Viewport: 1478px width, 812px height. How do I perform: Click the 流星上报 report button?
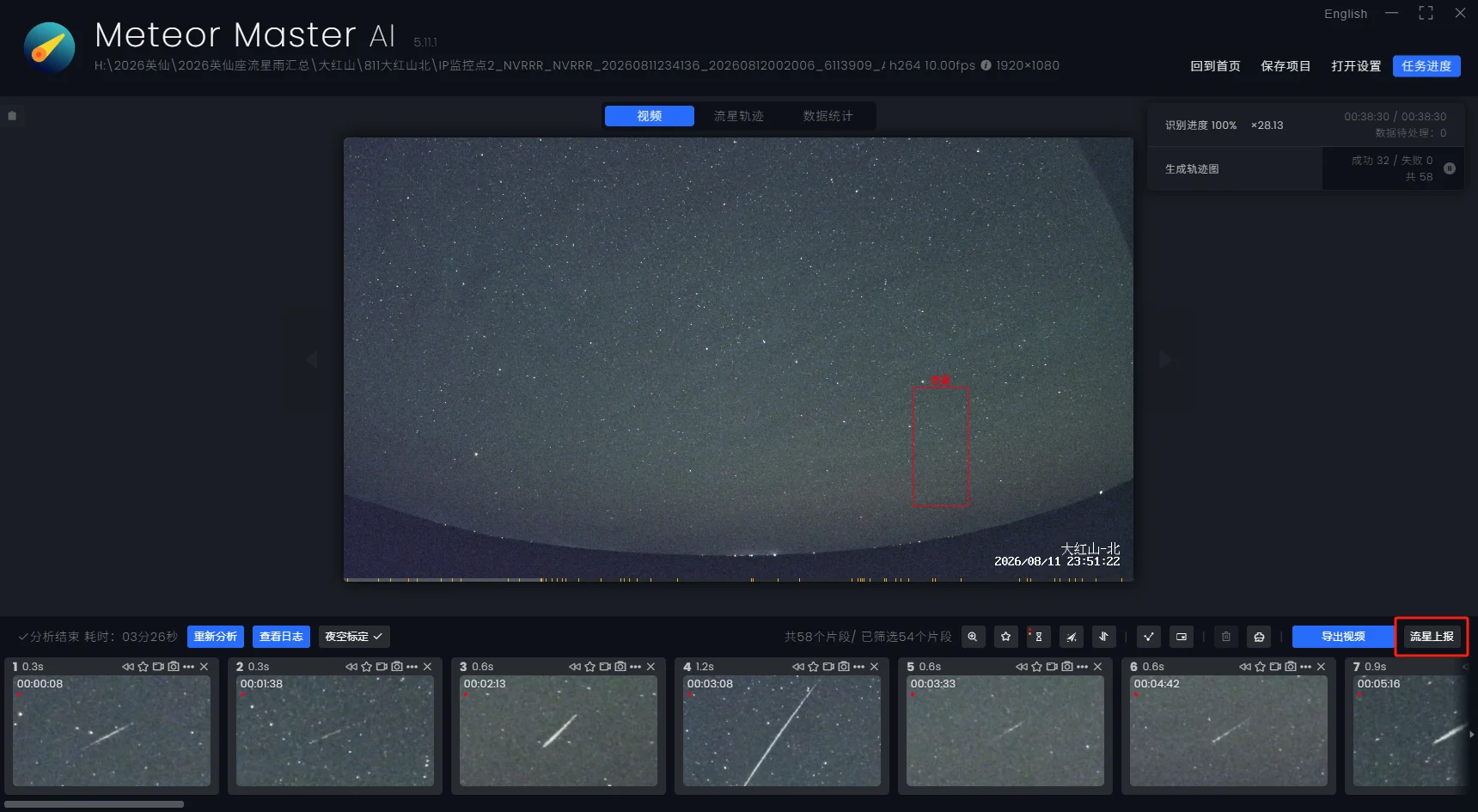pyautogui.click(x=1432, y=637)
